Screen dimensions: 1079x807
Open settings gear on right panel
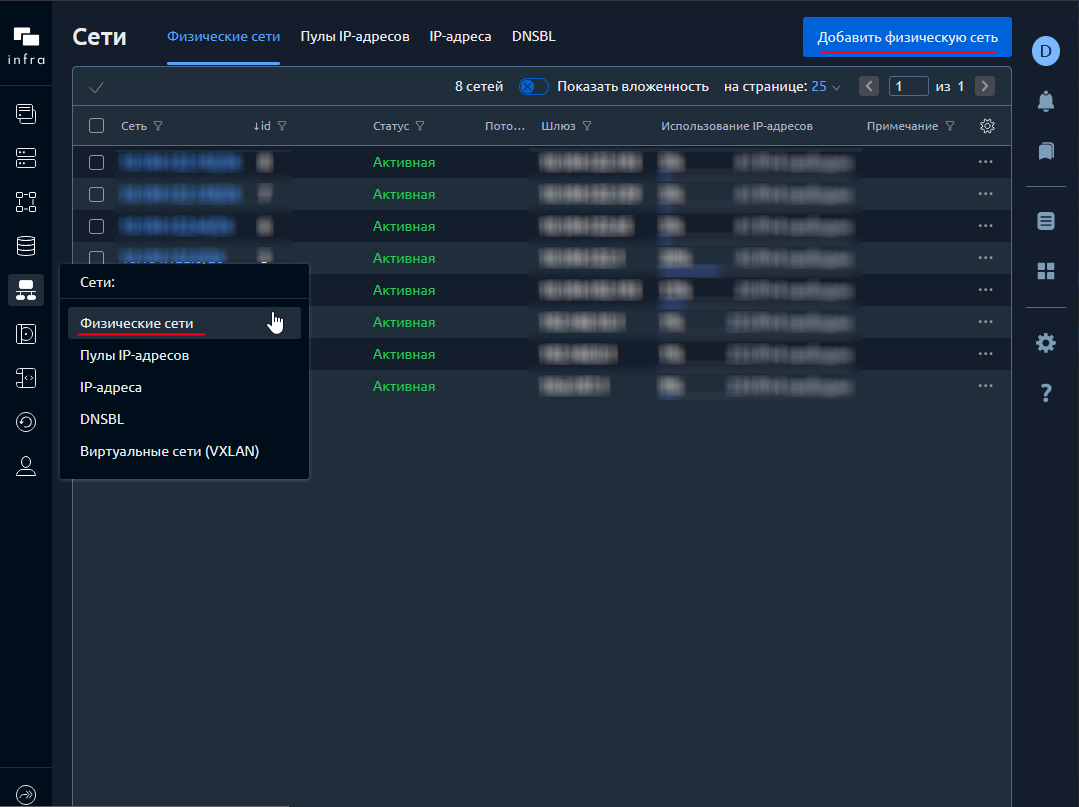pos(1045,343)
